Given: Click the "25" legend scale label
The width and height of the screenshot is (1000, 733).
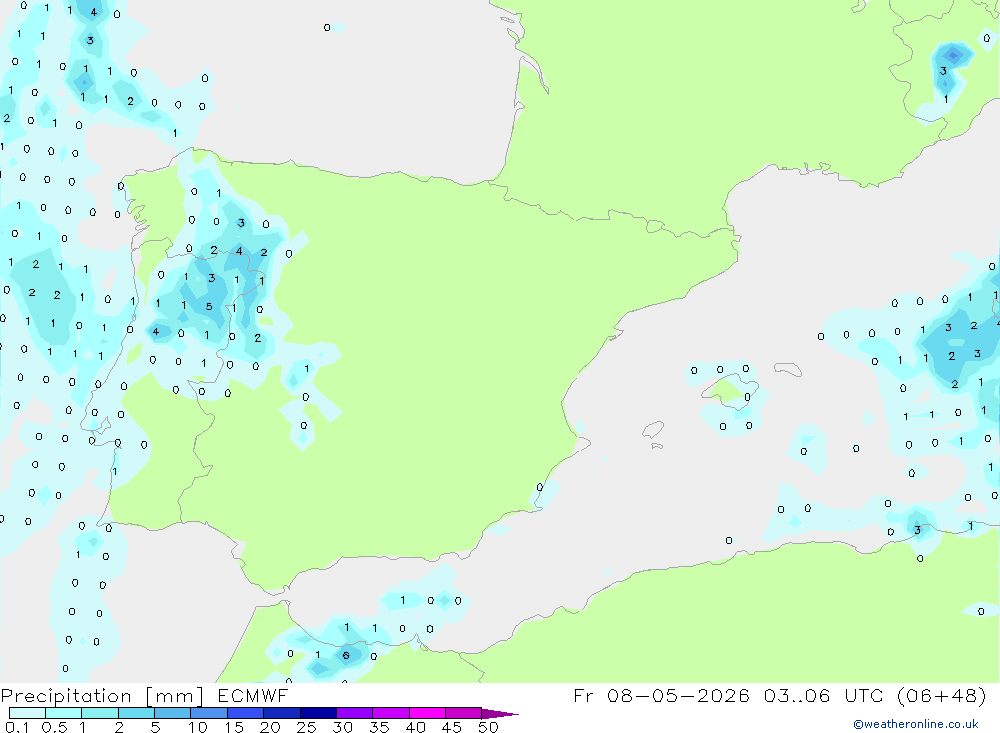Looking at the screenshot, I should pyautogui.click(x=307, y=727).
